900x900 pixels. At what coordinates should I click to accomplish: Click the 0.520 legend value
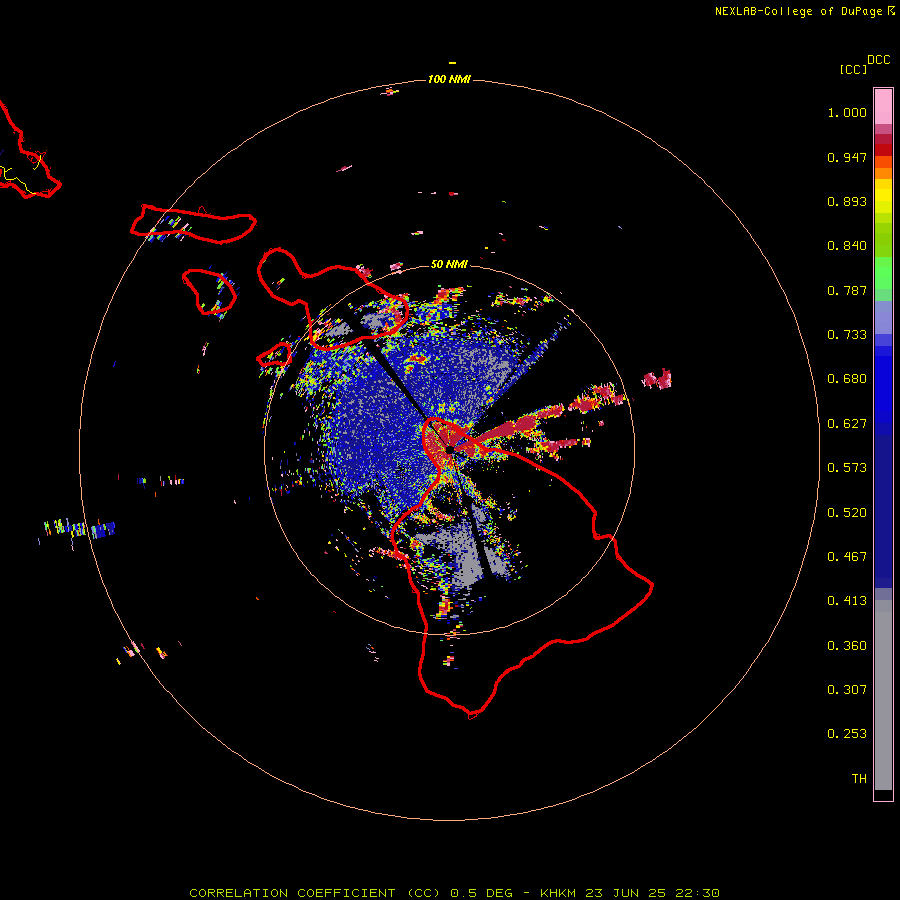847,513
